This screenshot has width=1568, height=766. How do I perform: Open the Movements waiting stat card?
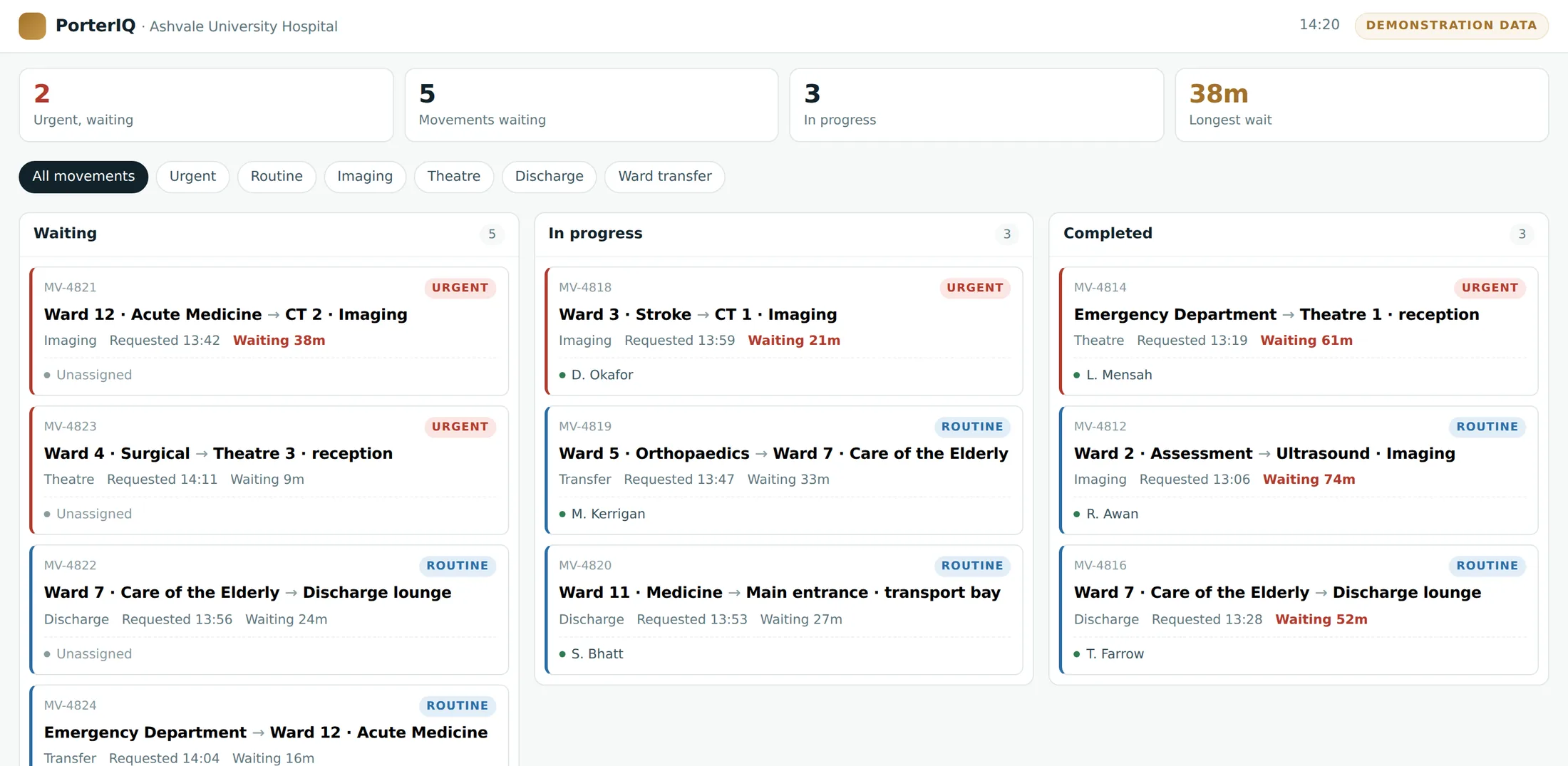click(x=592, y=105)
